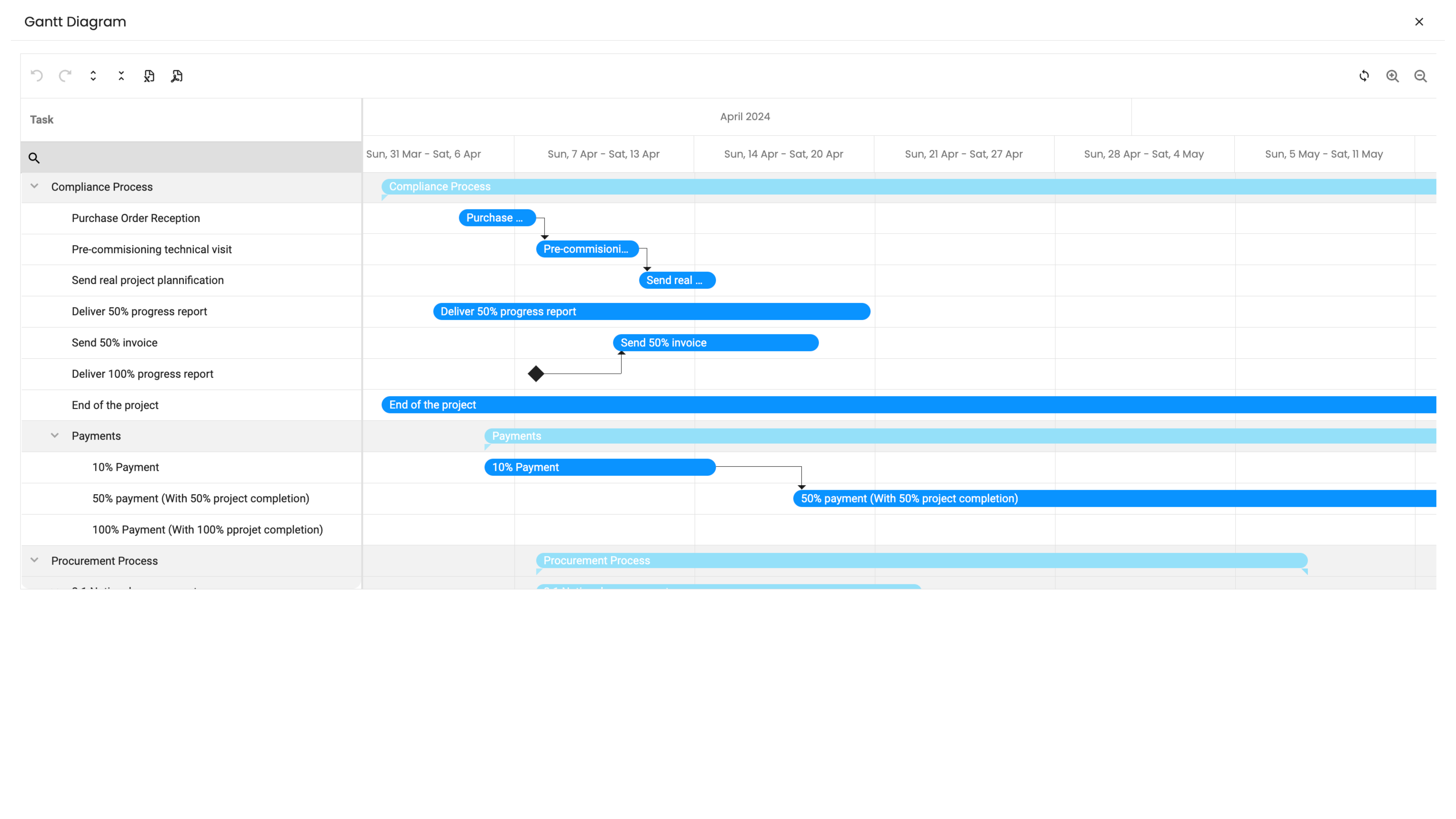
Task: Collapse the Compliance Process group
Action: 34,186
